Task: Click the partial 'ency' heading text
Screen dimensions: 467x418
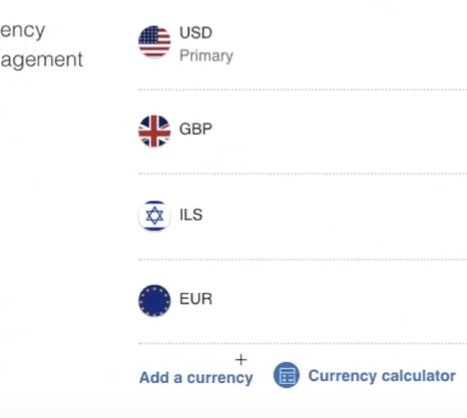Action: (22, 31)
